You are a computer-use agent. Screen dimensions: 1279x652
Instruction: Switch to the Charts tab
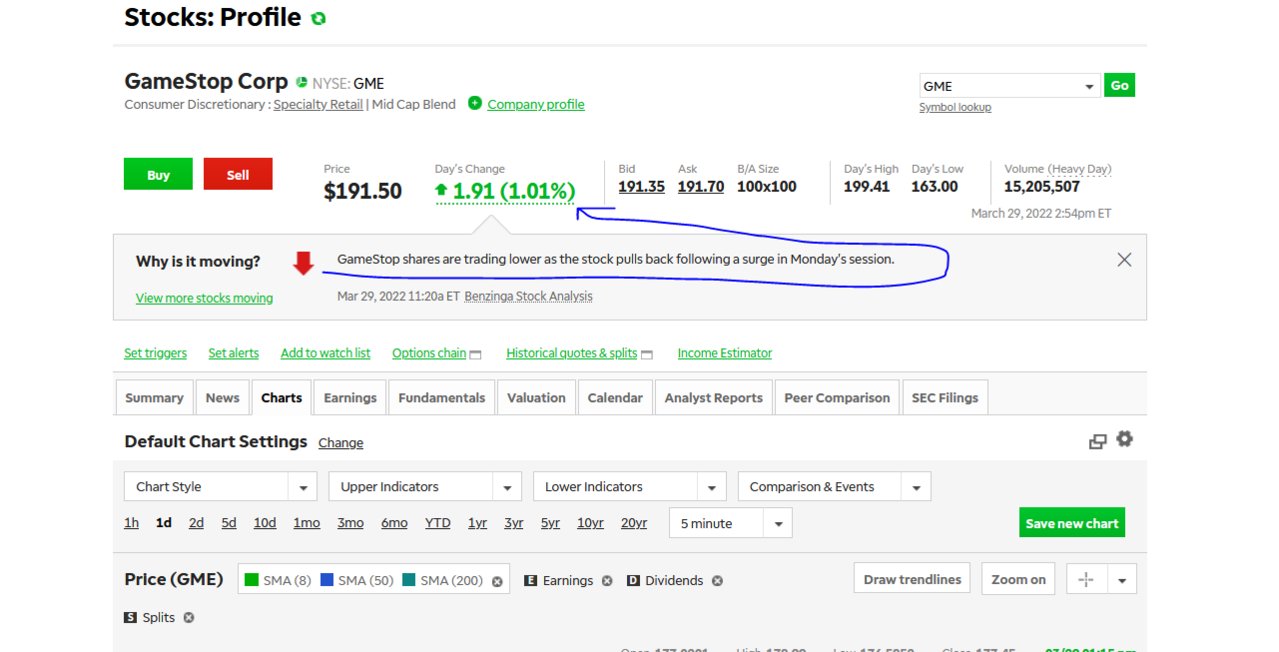pos(281,397)
